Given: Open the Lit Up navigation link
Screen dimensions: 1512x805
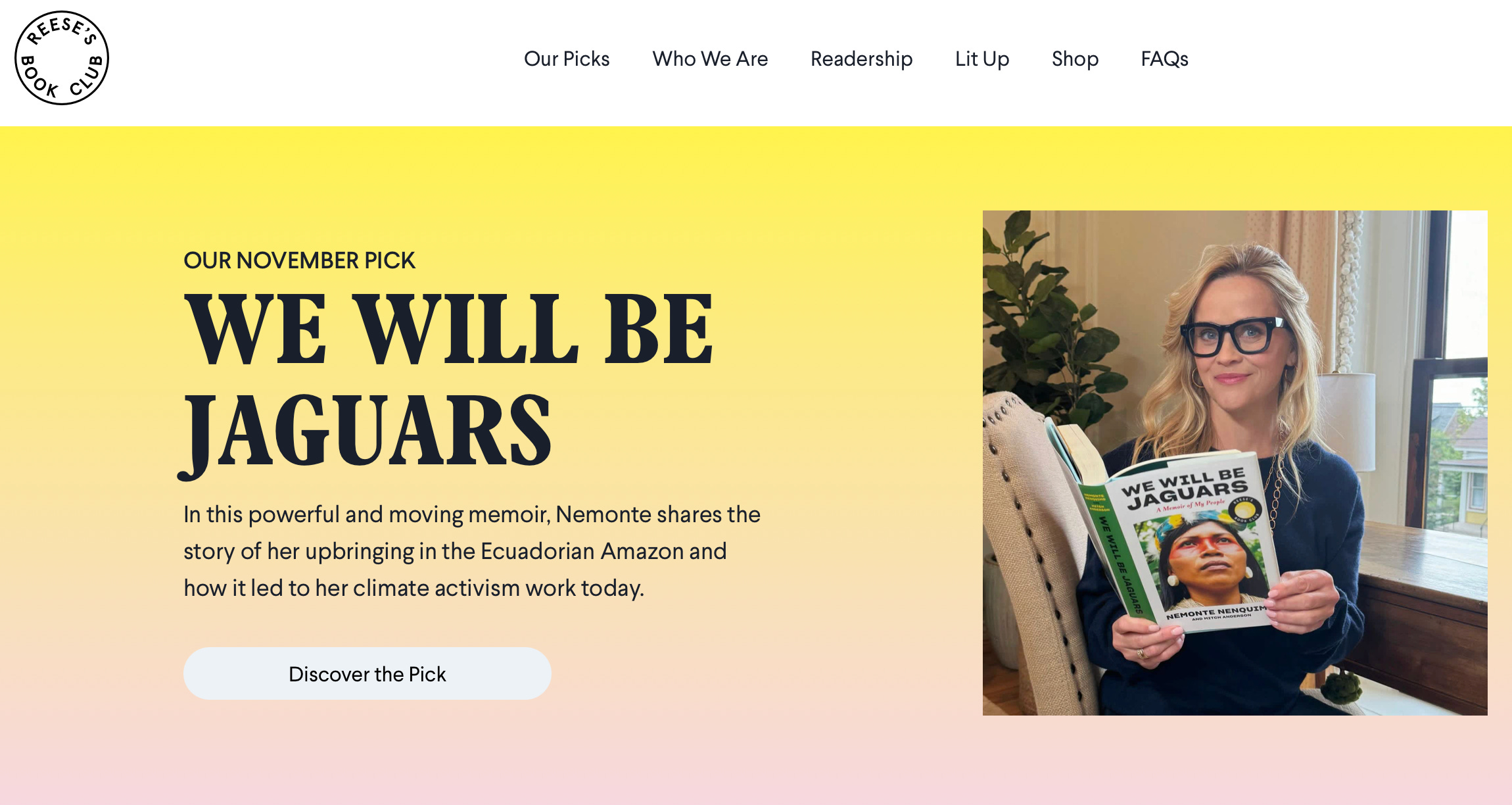Looking at the screenshot, I should point(982,59).
